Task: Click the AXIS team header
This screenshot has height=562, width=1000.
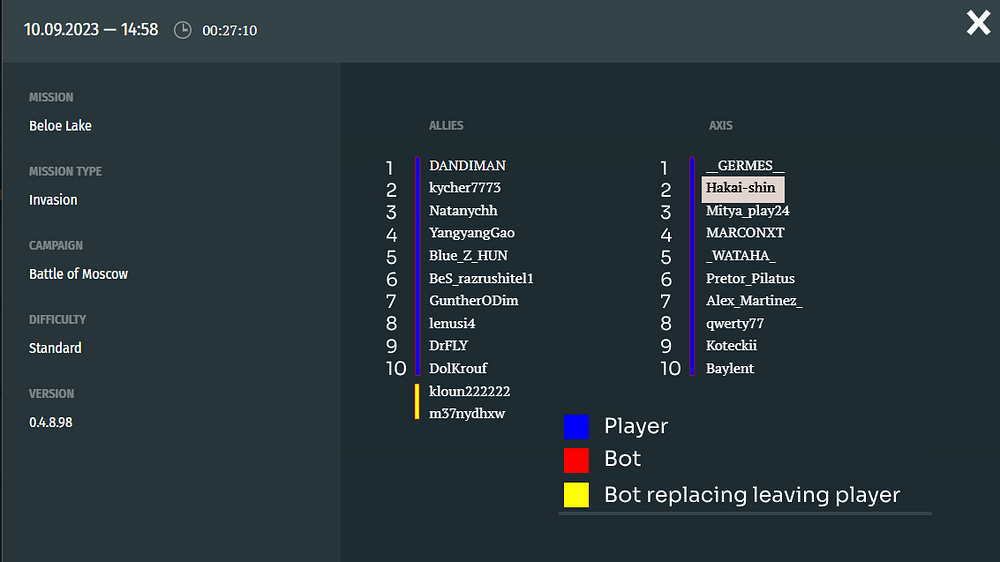Action: click(720, 126)
